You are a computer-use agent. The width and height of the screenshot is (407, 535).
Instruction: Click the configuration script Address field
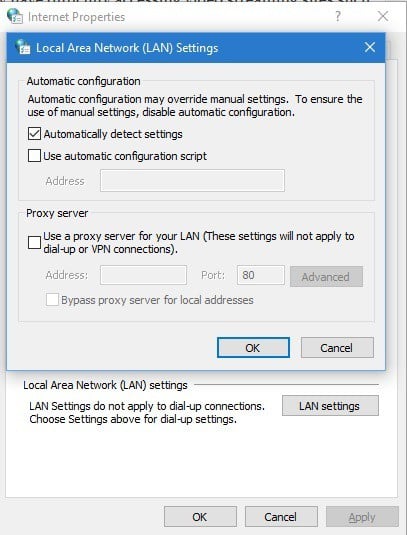(192, 180)
